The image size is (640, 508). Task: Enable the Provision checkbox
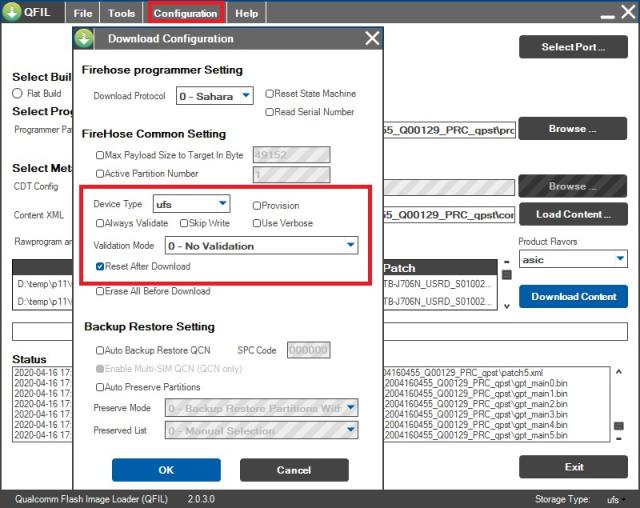(x=257, y=206)
